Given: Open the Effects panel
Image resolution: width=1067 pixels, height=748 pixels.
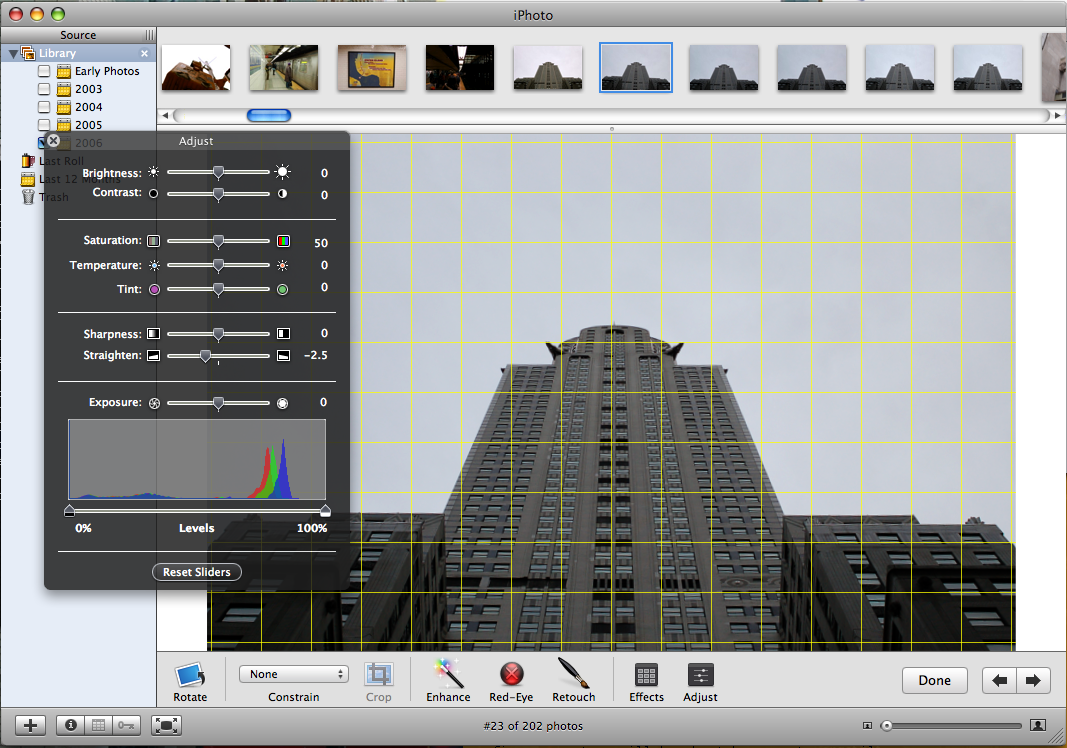Looking at the screenshot, I should pos(646,675).
